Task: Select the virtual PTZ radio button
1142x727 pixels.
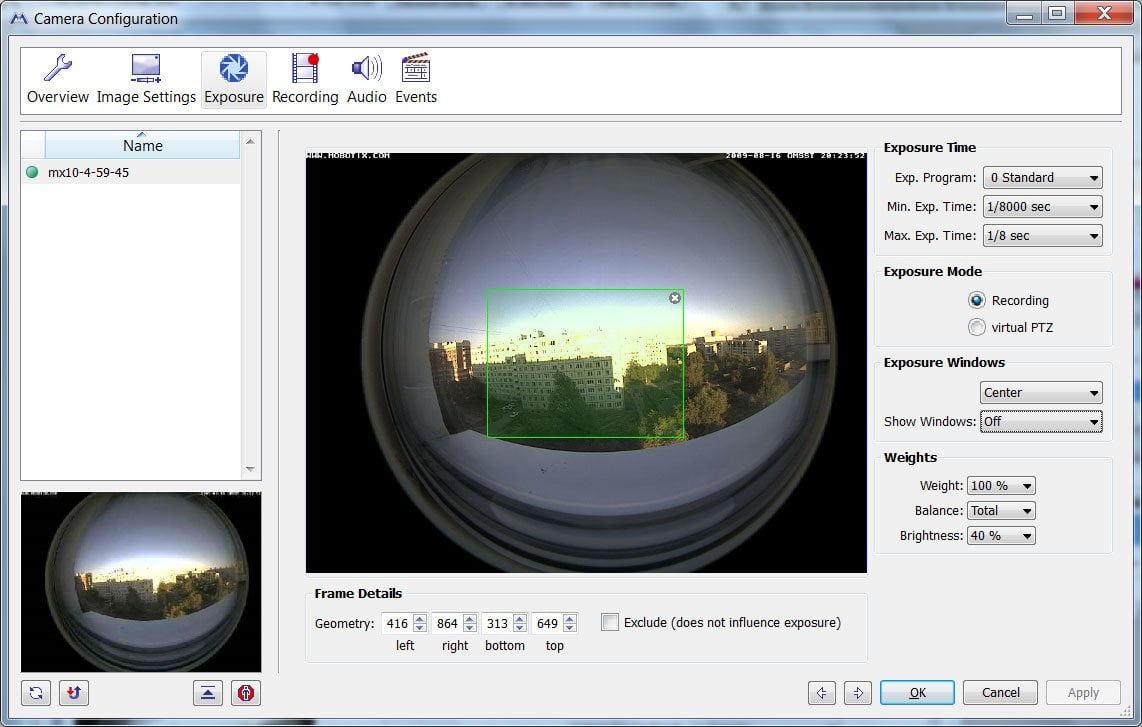Action: [x=977, y=327]
